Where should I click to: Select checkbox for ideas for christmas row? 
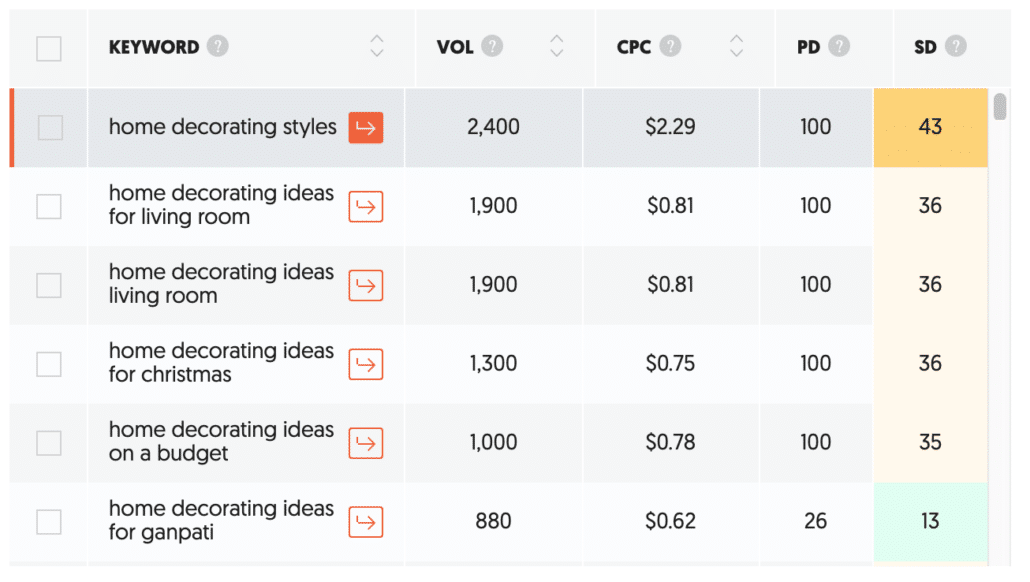(49, 364)
